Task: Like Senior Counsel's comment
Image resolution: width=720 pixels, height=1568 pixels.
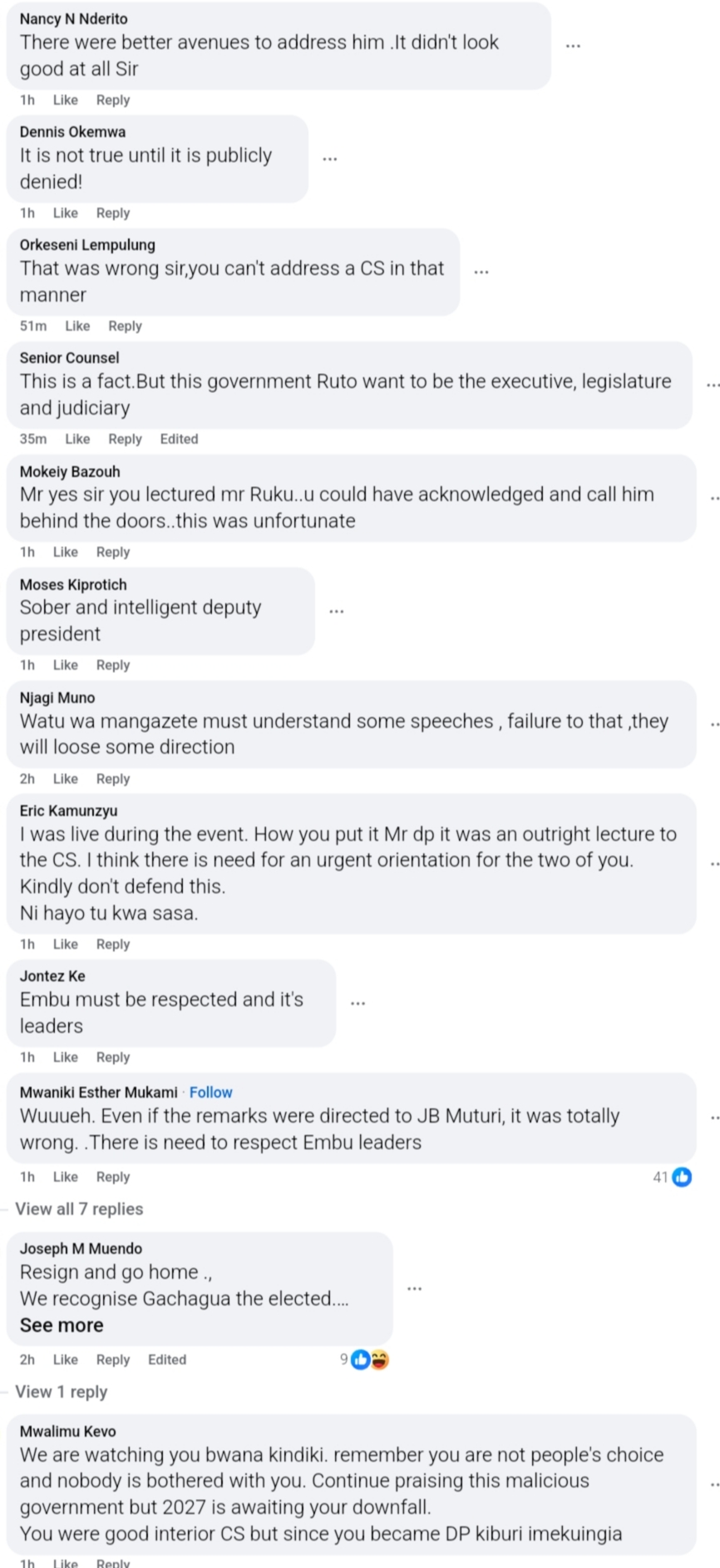Action: click(x=77, y=439)
